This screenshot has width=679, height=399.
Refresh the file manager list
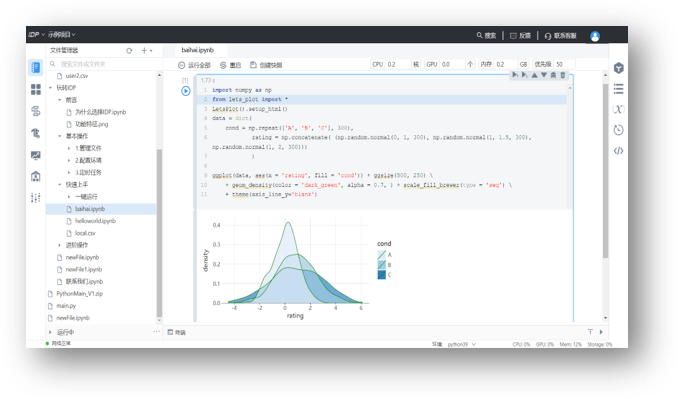[x=129, y=51]
